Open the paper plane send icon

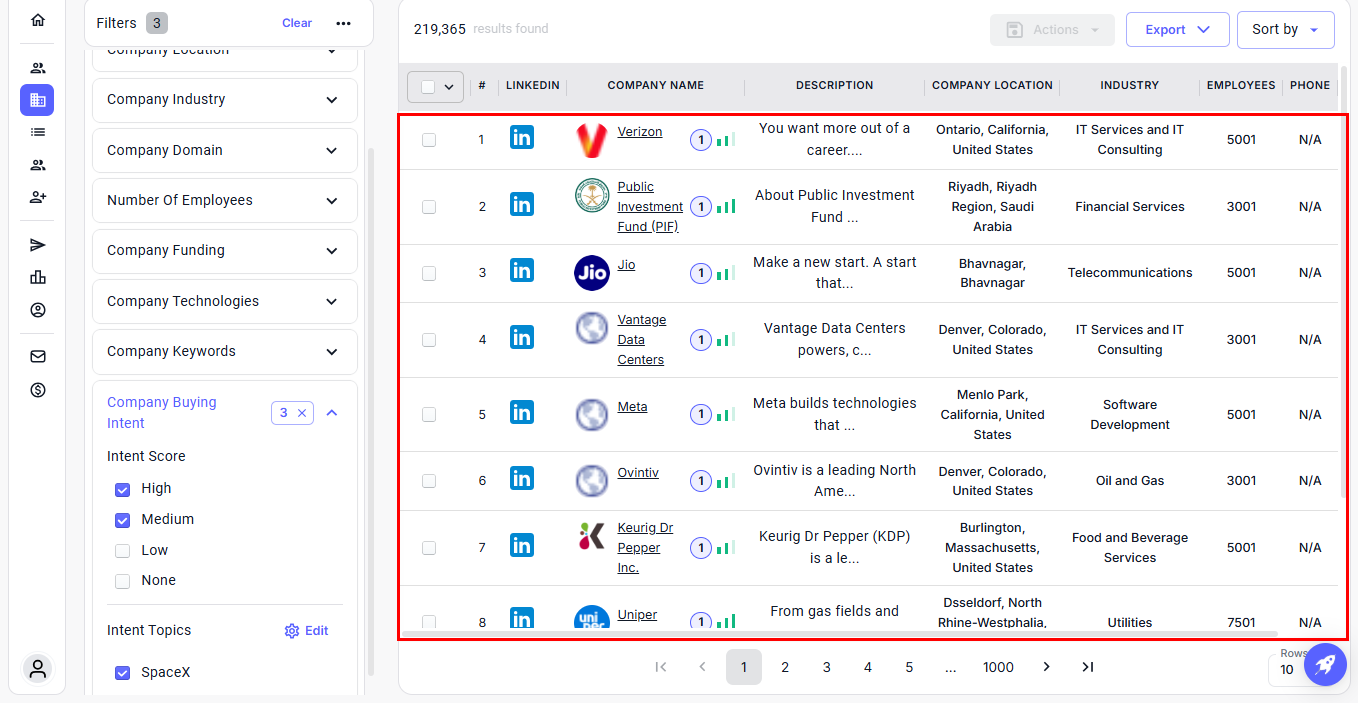38,245
